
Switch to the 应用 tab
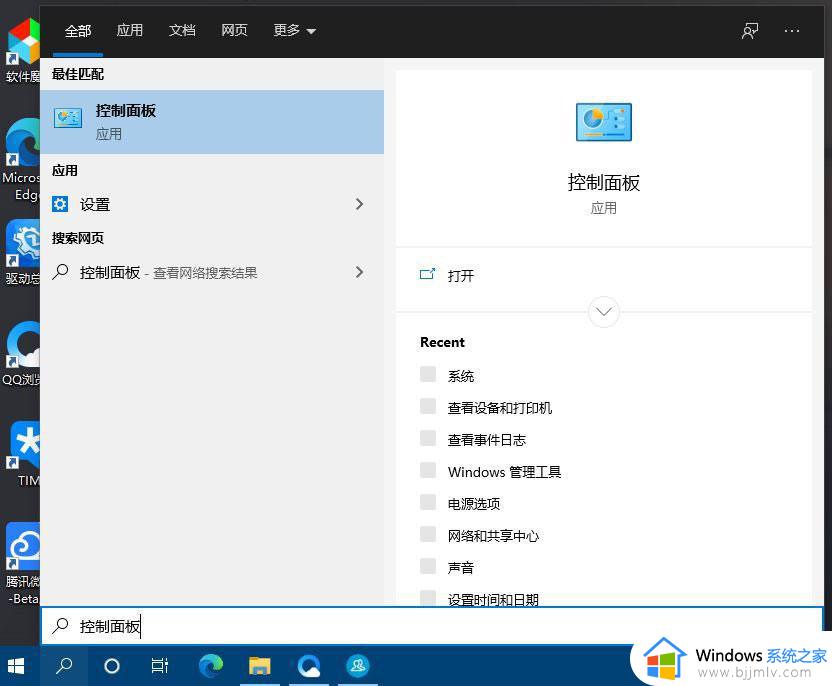(x=129, y=30)
